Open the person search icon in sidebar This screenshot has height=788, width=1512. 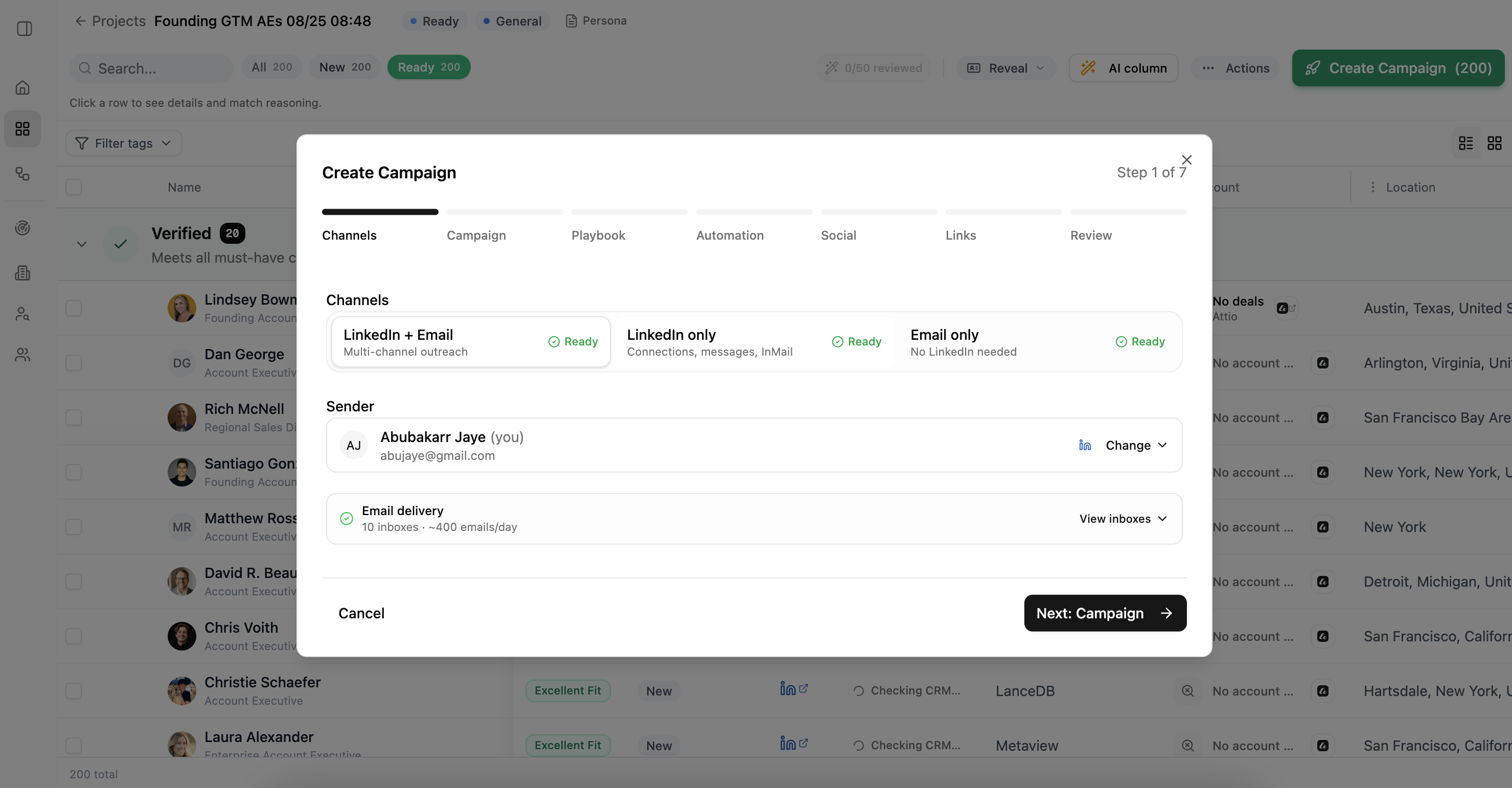coord(22,314)
